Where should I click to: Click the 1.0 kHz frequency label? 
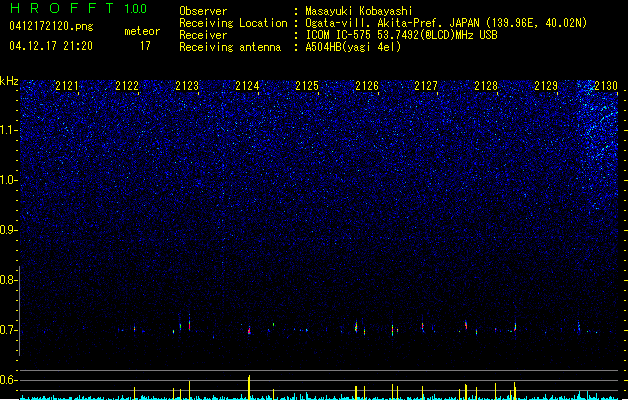point(9,180)
